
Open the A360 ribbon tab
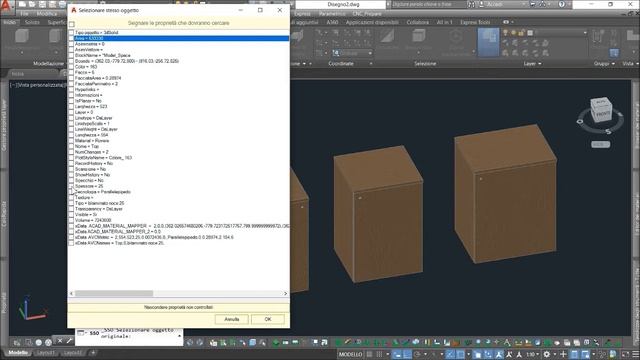[x=332, y=22]
